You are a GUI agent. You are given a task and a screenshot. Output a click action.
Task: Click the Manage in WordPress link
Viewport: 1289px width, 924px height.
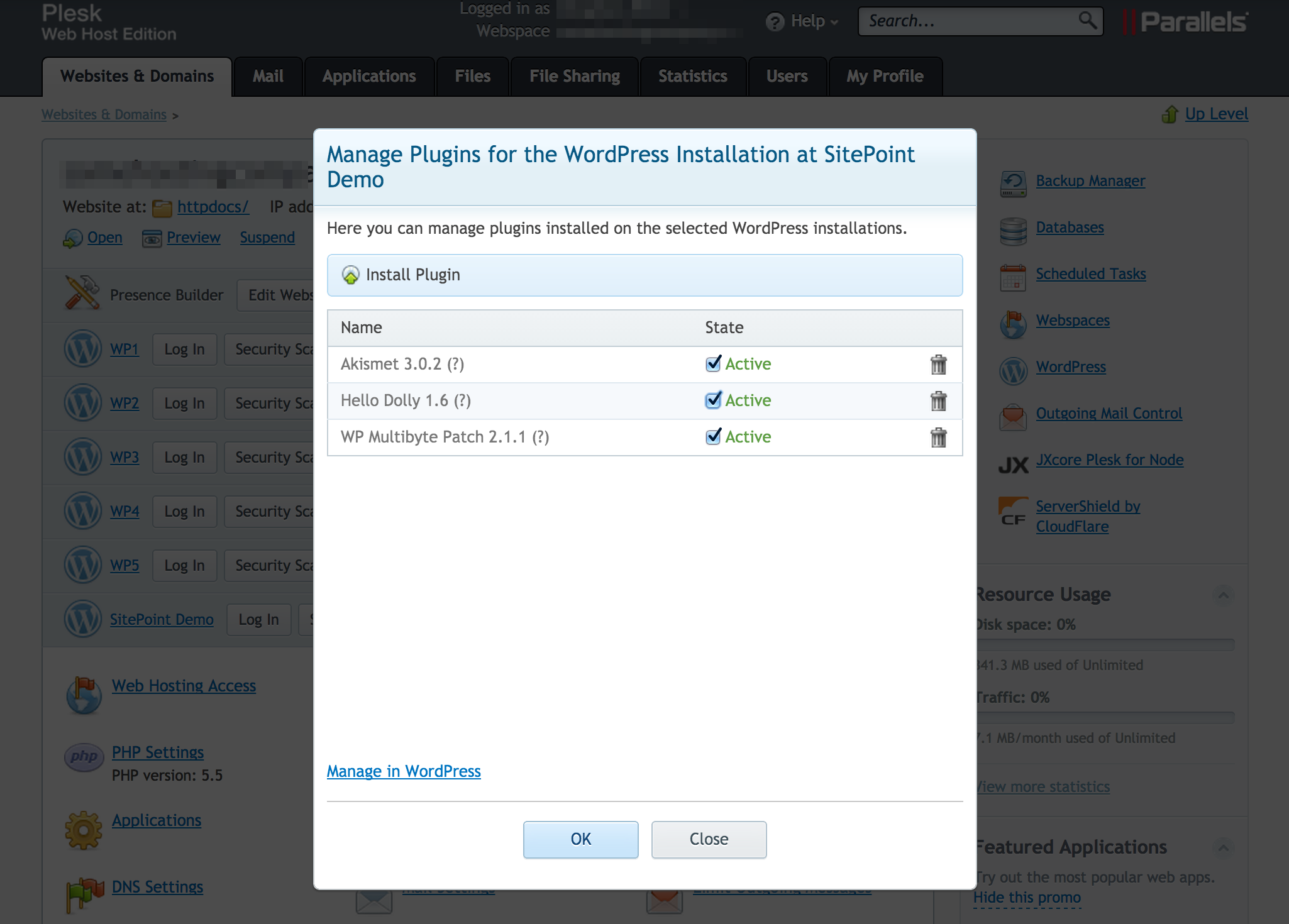click(404, 771)
